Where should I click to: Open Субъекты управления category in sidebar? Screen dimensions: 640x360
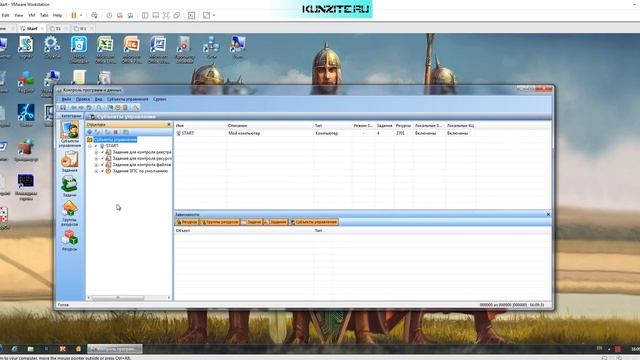point(70,134)
